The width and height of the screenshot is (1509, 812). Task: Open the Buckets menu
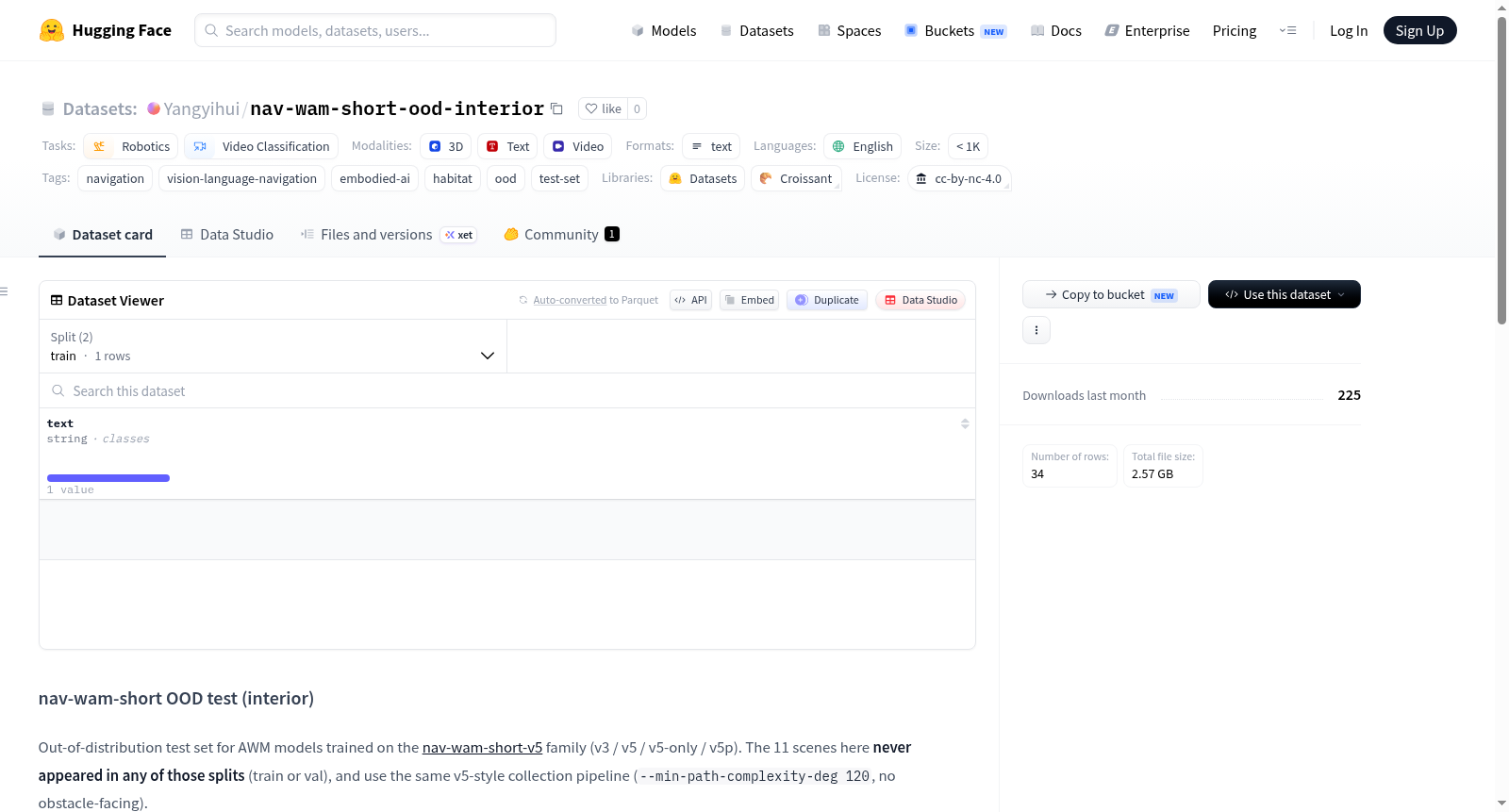coord(955,30)
